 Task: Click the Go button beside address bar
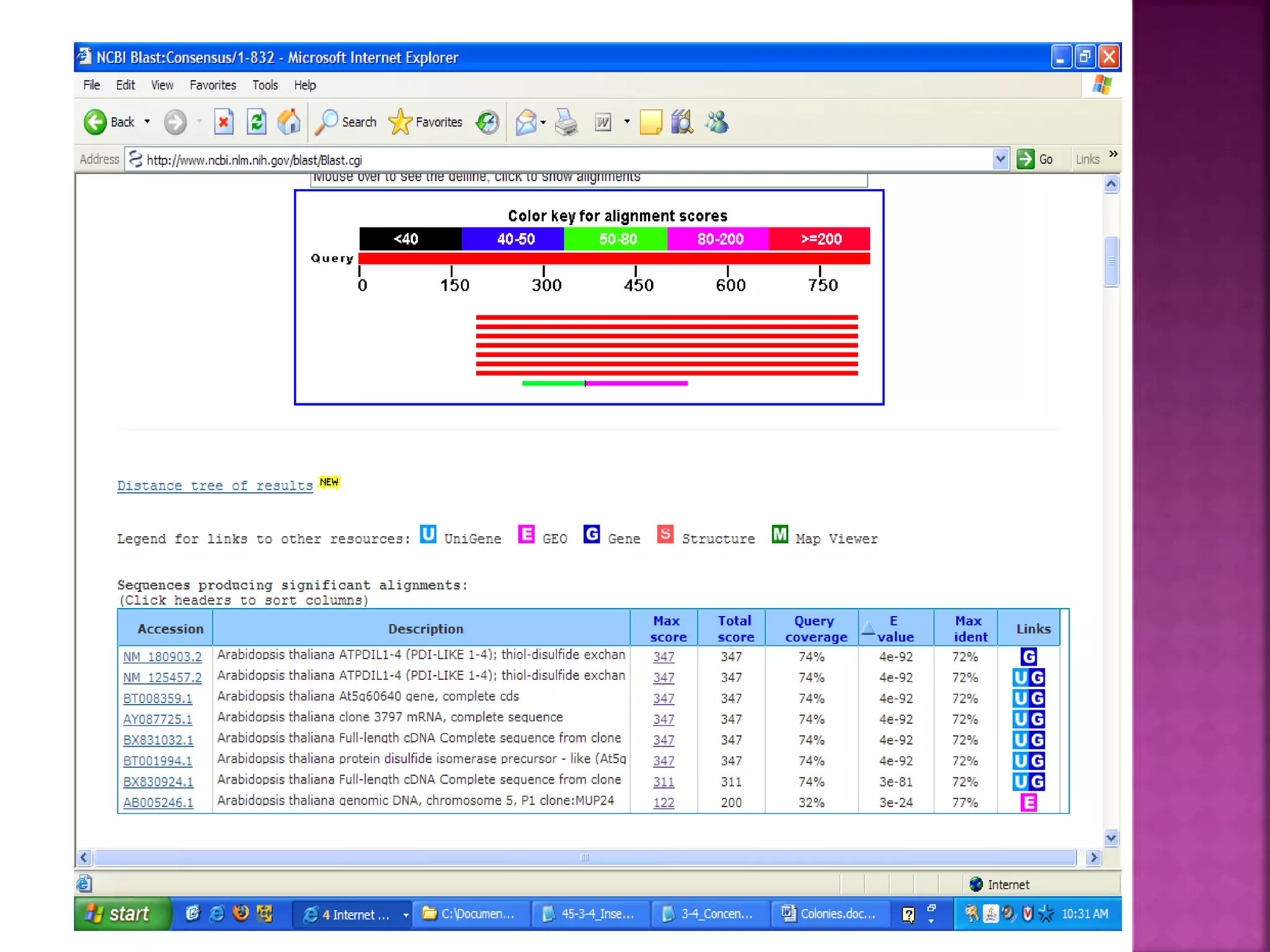pyautogui.click(x=1035, y=159)
